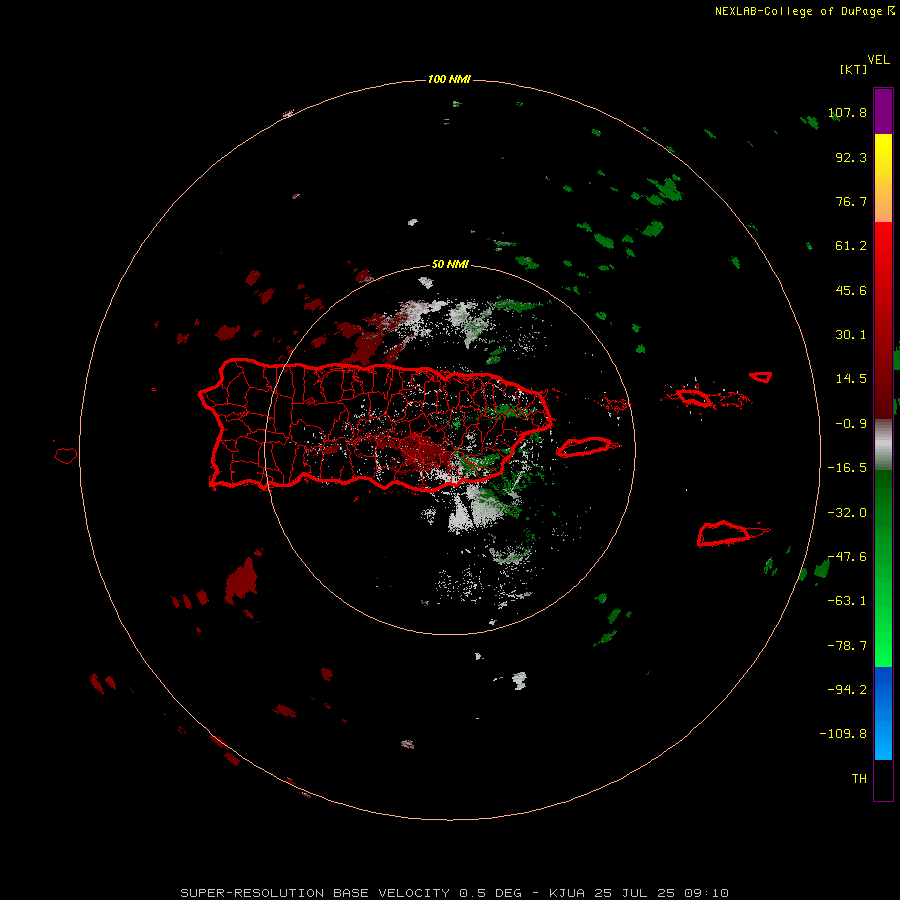The image size is (900, 900).
Task: Click the Mona island outline west of Puerto Rico
Action: click(66, 456)
